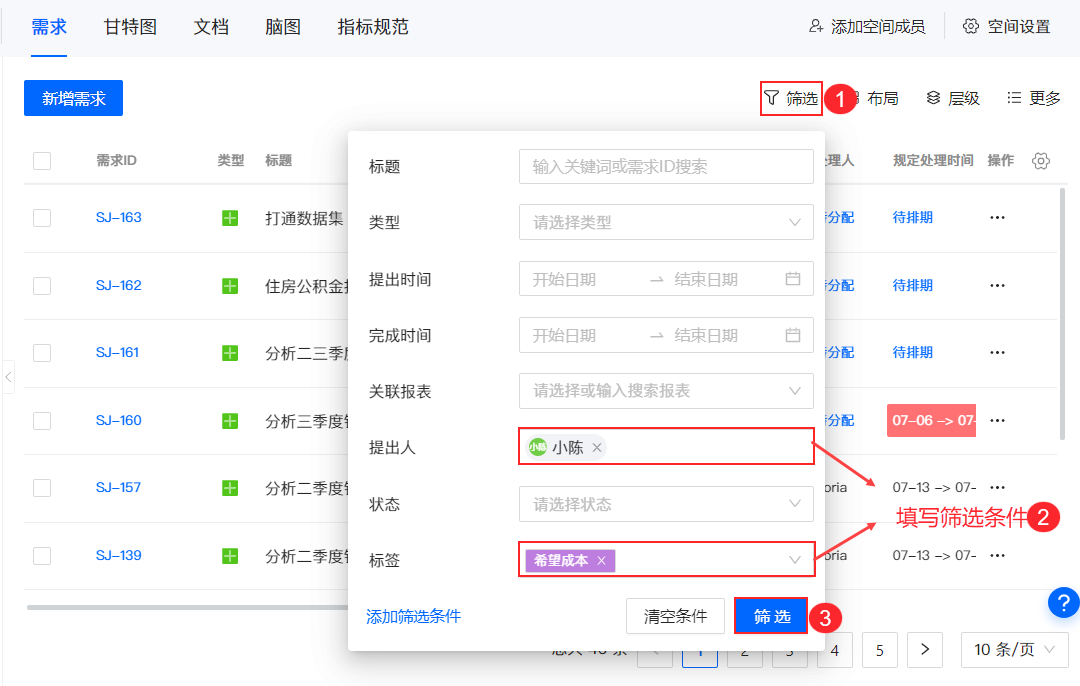Switch to the 需求 tab

[x=49, y=27]
